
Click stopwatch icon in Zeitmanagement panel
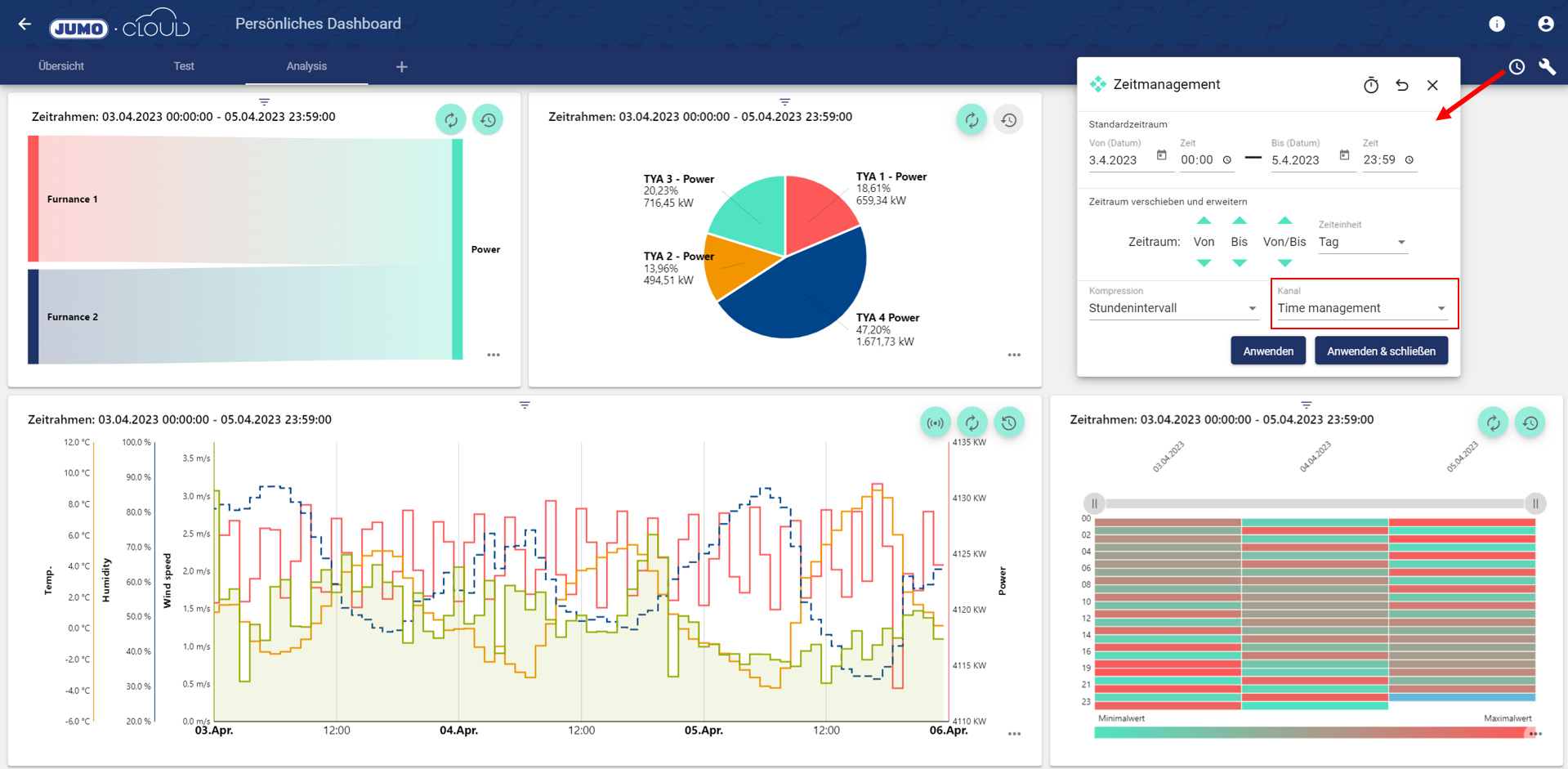(1370, 85)
